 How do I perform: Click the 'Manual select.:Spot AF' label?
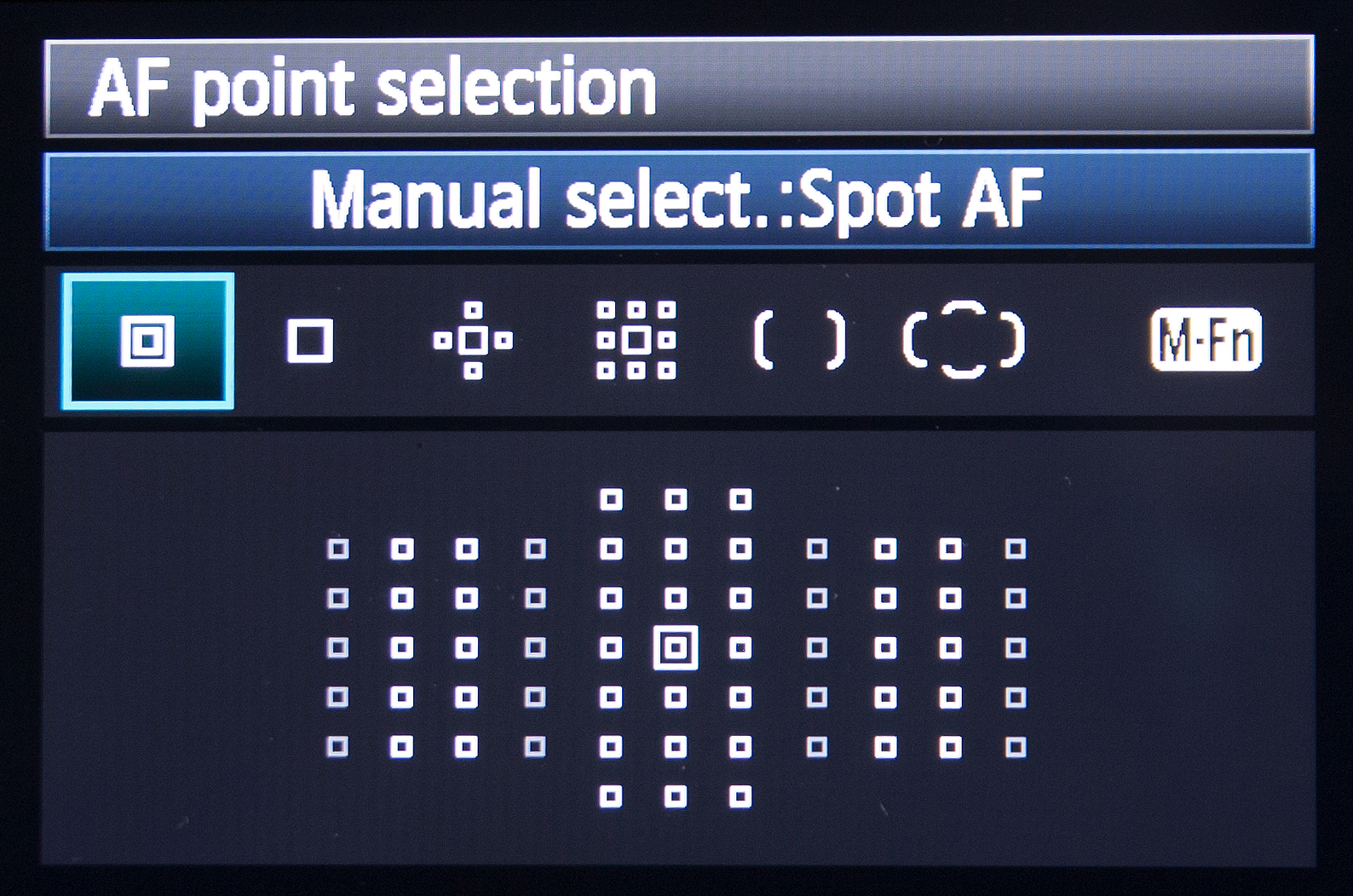coord(678,199)
